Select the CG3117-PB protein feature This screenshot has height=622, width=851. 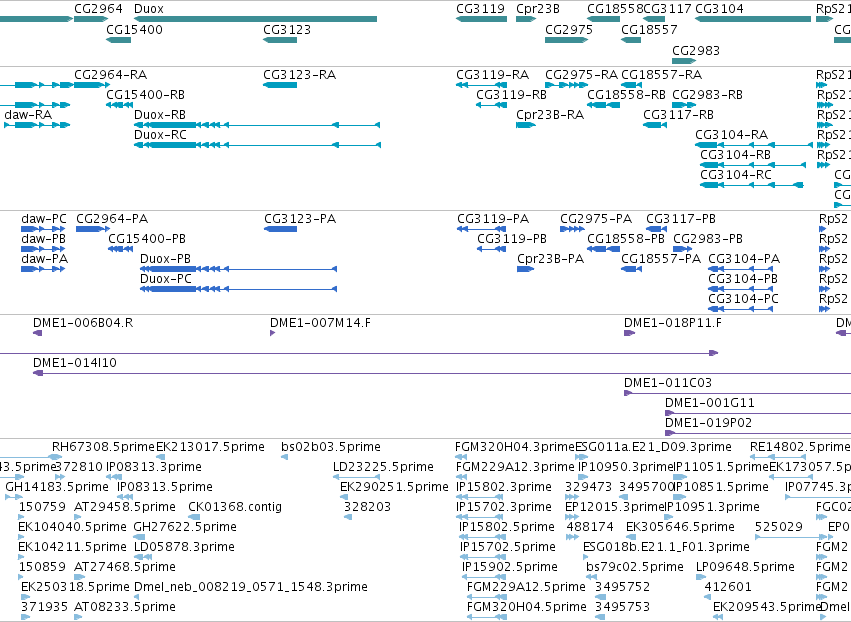(657, 229)
